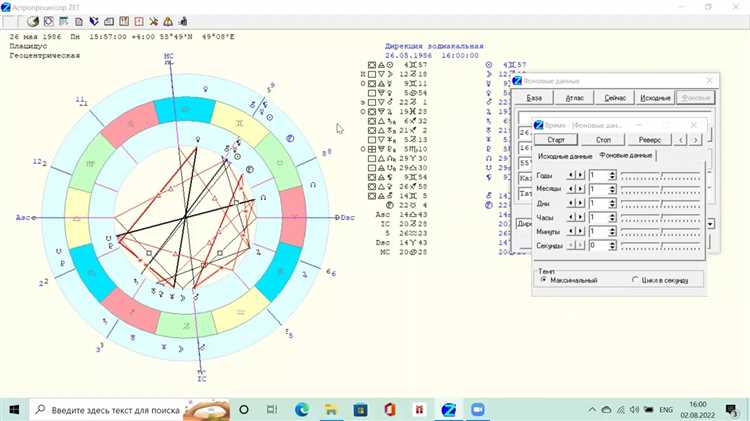Image resolution: width=750 pixels, height=421 pixels.
Task: Click the Секунды slider track
Action: tap(661, 245)
